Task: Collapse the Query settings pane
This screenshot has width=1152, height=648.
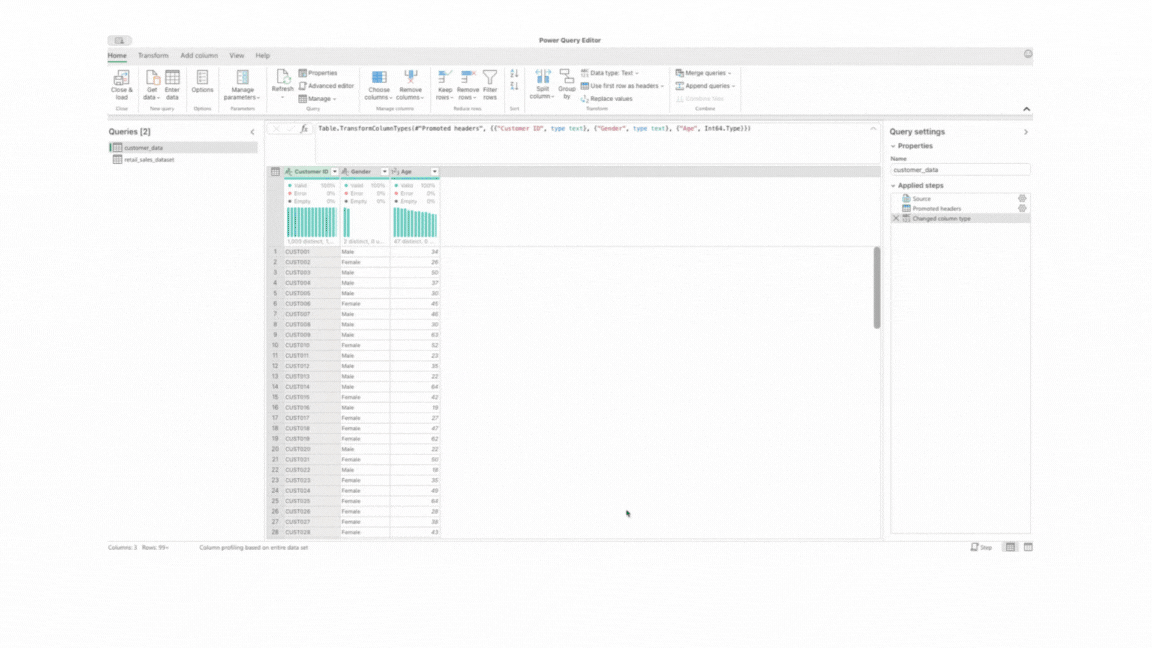Action: tap(1026, 132)
